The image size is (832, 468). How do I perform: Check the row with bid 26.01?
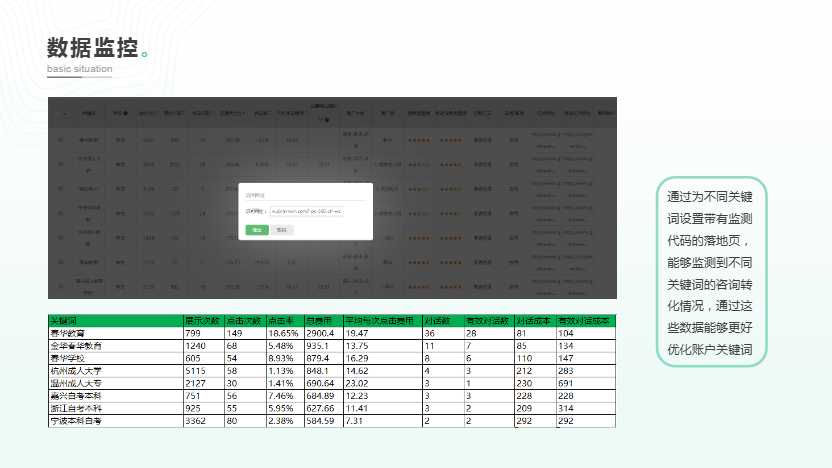click(x=60, y=140)
